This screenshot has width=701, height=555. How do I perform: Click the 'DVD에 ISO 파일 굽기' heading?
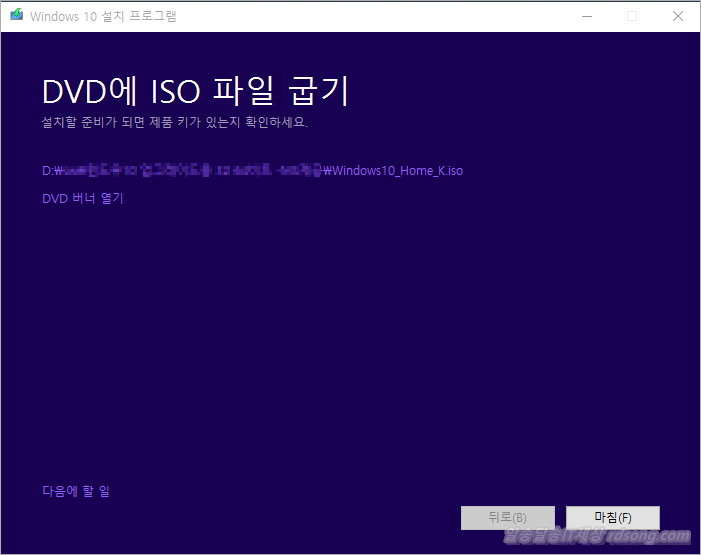click(x=195, y=91)
